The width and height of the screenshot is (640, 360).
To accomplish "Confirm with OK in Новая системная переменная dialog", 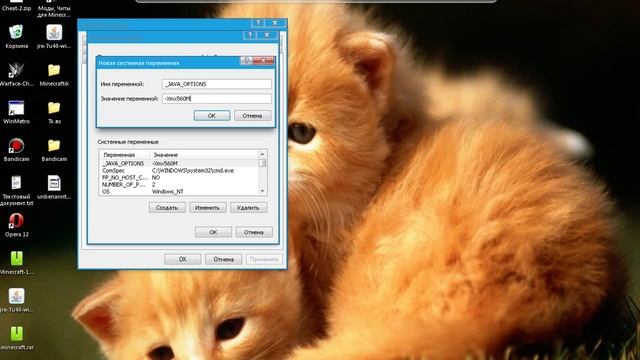I will [212, 116].
